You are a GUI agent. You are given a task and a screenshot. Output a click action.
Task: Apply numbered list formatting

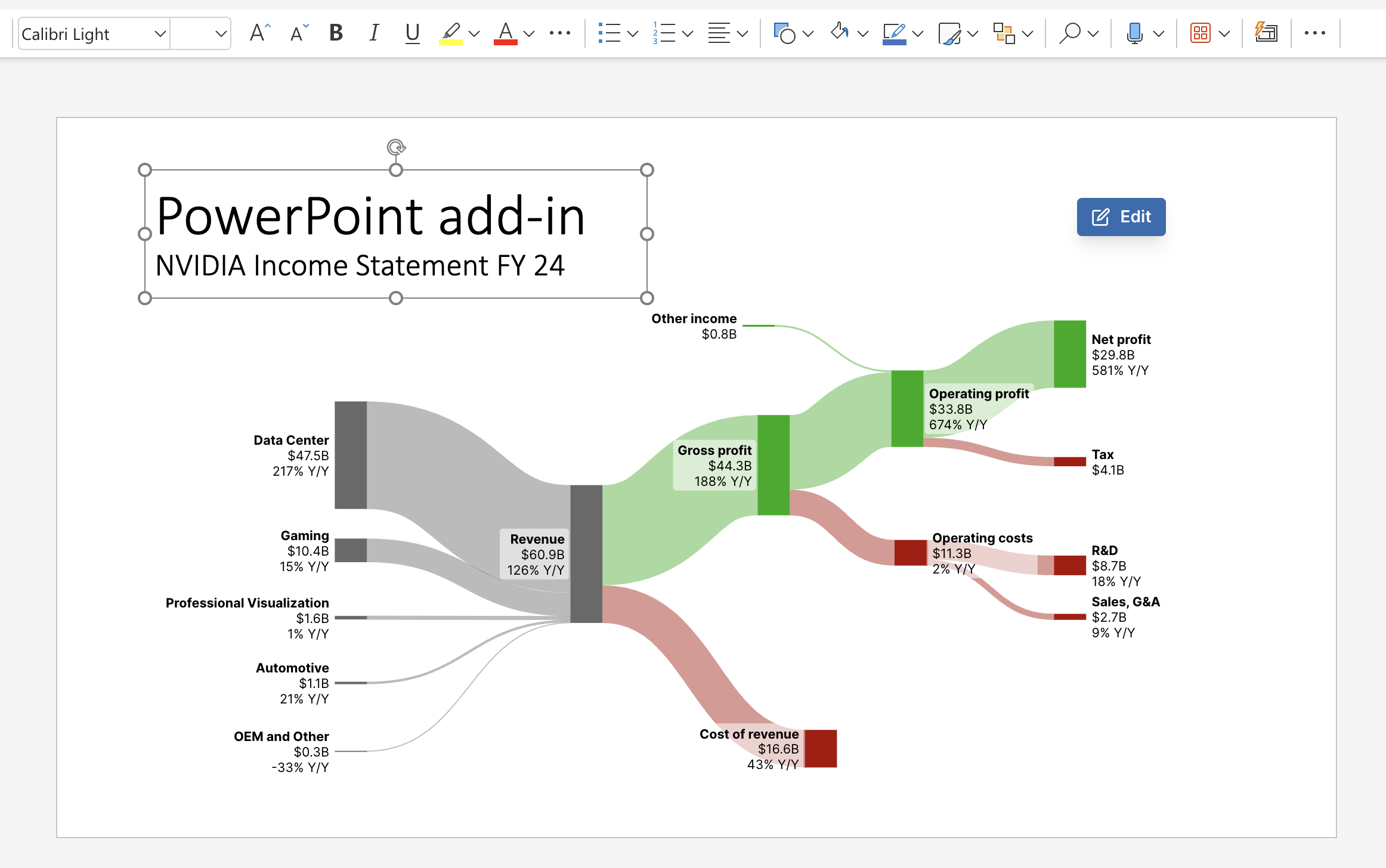[664, 33]
